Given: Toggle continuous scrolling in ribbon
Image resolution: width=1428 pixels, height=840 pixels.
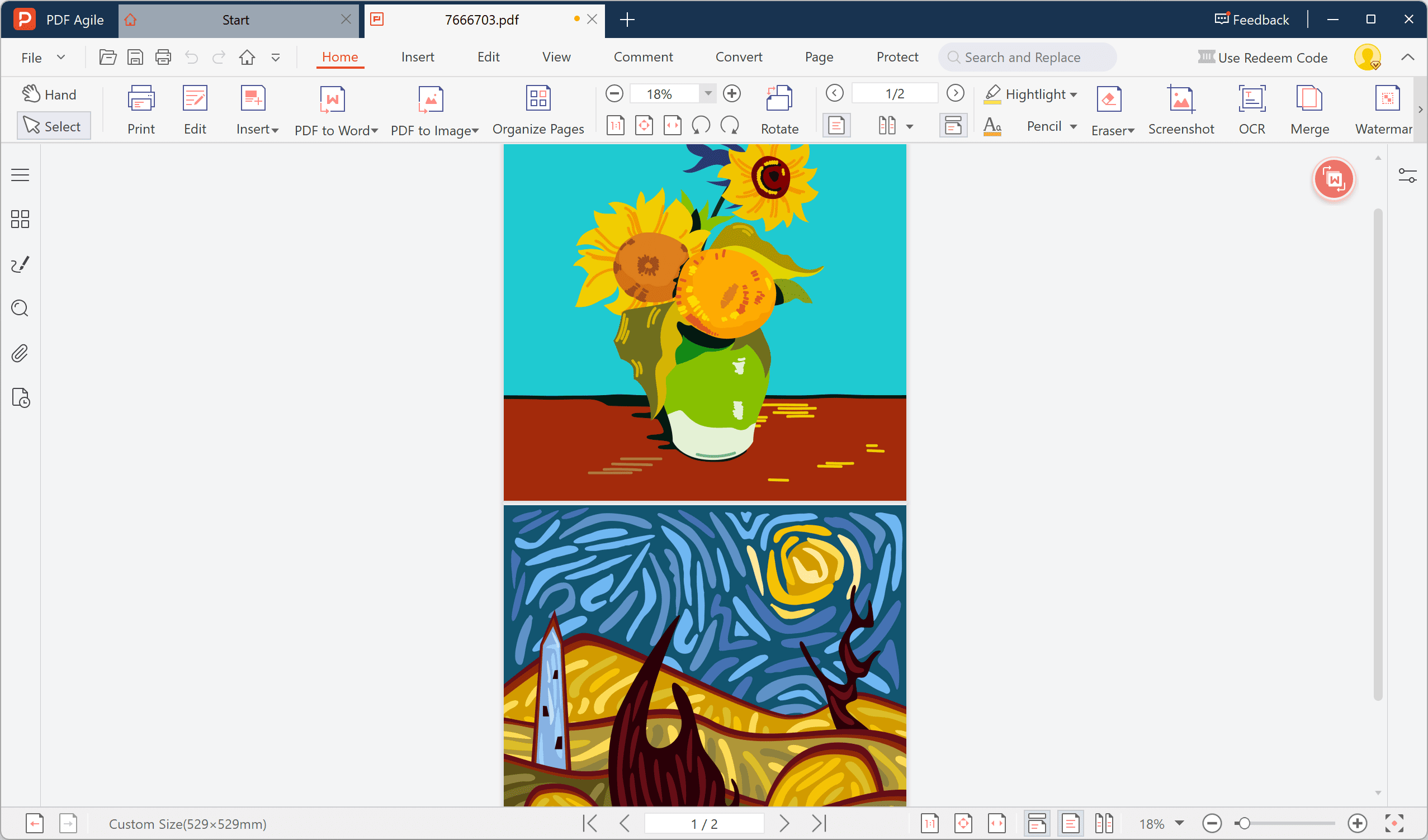Looking at the screenshot, I should point(953,125).
